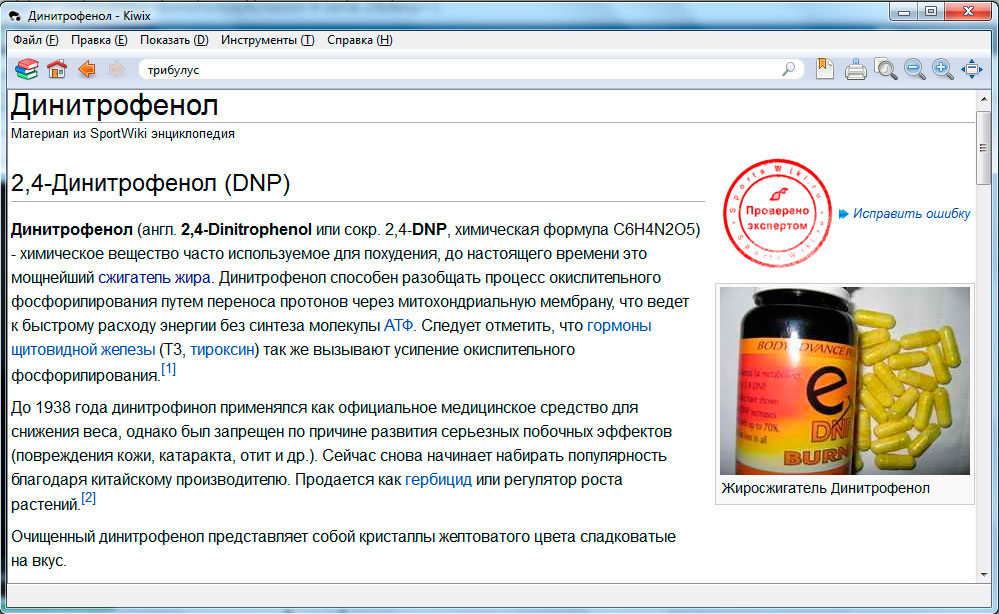999x614 pixels.
Task: Open the гербицид hyperlink
Action: pyautogui.click(x=436, y=479)
